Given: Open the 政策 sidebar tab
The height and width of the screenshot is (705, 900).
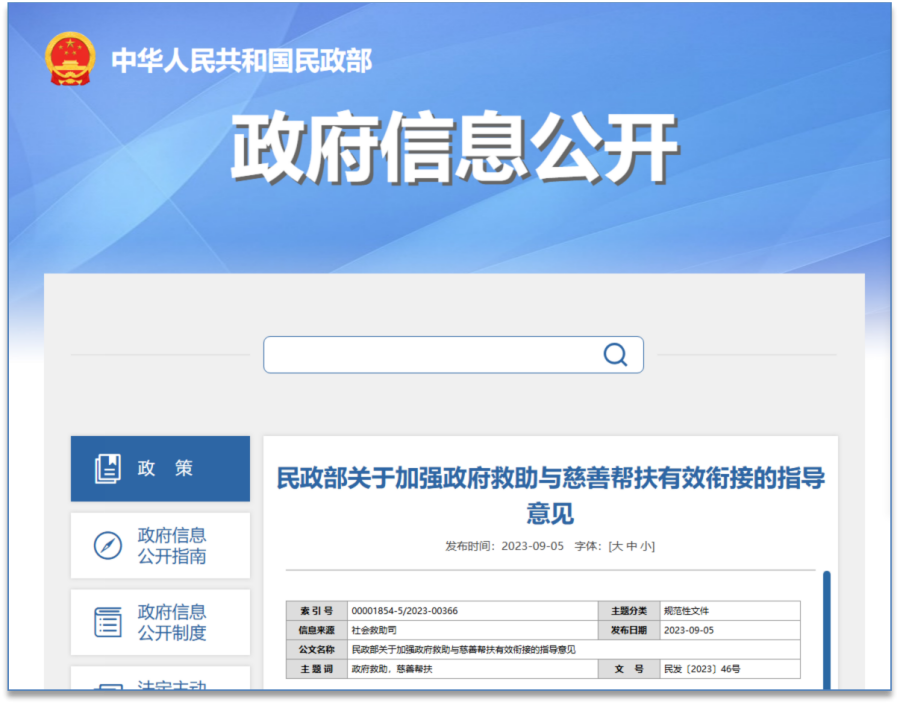Looking at the screenshot, I should click(160, 468).
